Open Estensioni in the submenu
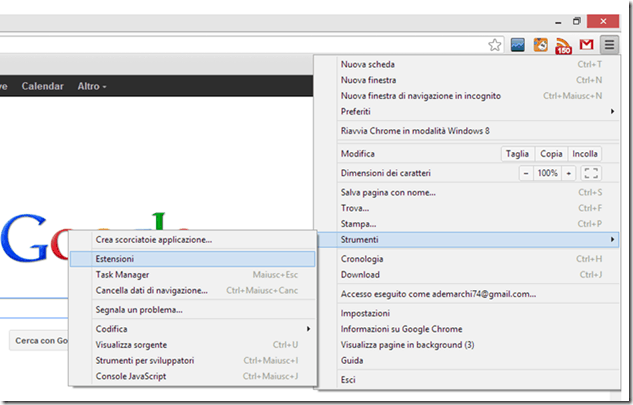Viewport: 633px width, 405px height. (x=193, y=259)
